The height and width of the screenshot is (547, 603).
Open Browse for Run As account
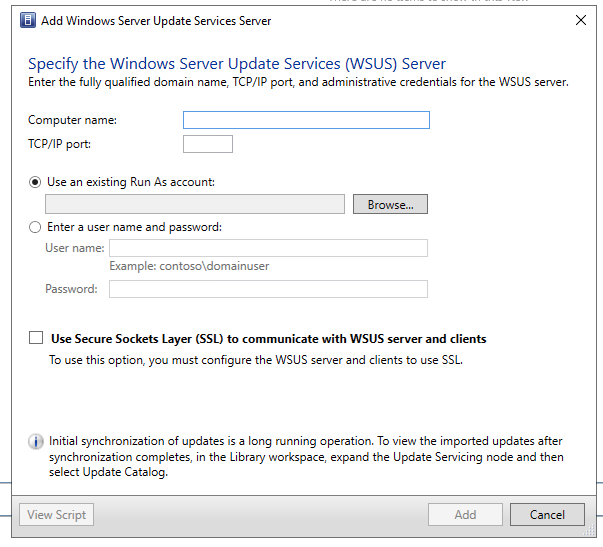click(x=390, y=204)
